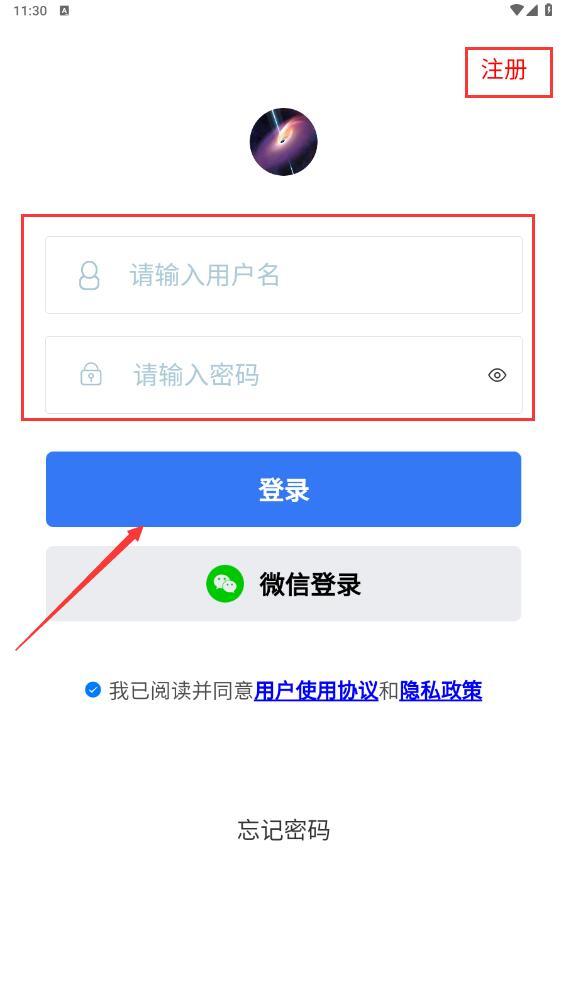
Task: Toggle password visibility with the eye icon
Action: [497, 375]
